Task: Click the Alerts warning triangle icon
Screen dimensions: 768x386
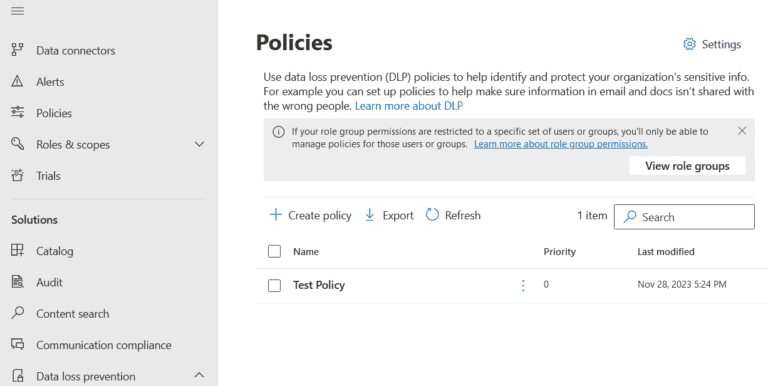Action: click(x=18, y=81)
